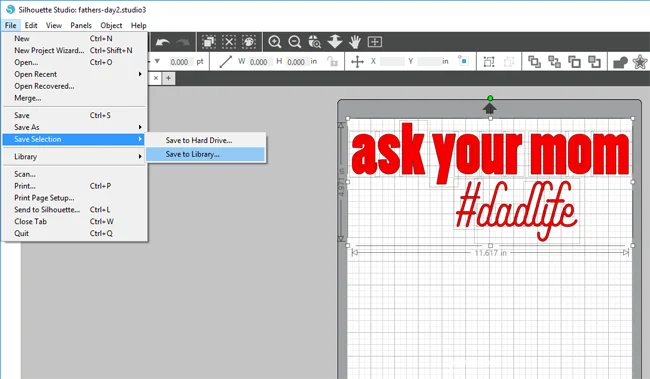Select the Zoom Selection tool
Screen dimensions: 650x379
(x=315, y=41)
